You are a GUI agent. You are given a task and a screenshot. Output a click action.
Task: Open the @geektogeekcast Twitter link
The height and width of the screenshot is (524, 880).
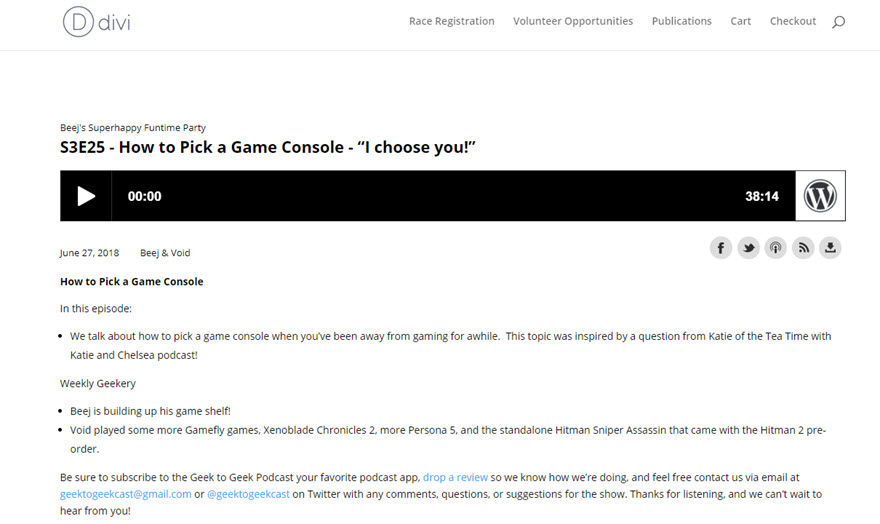pos(247,494)
